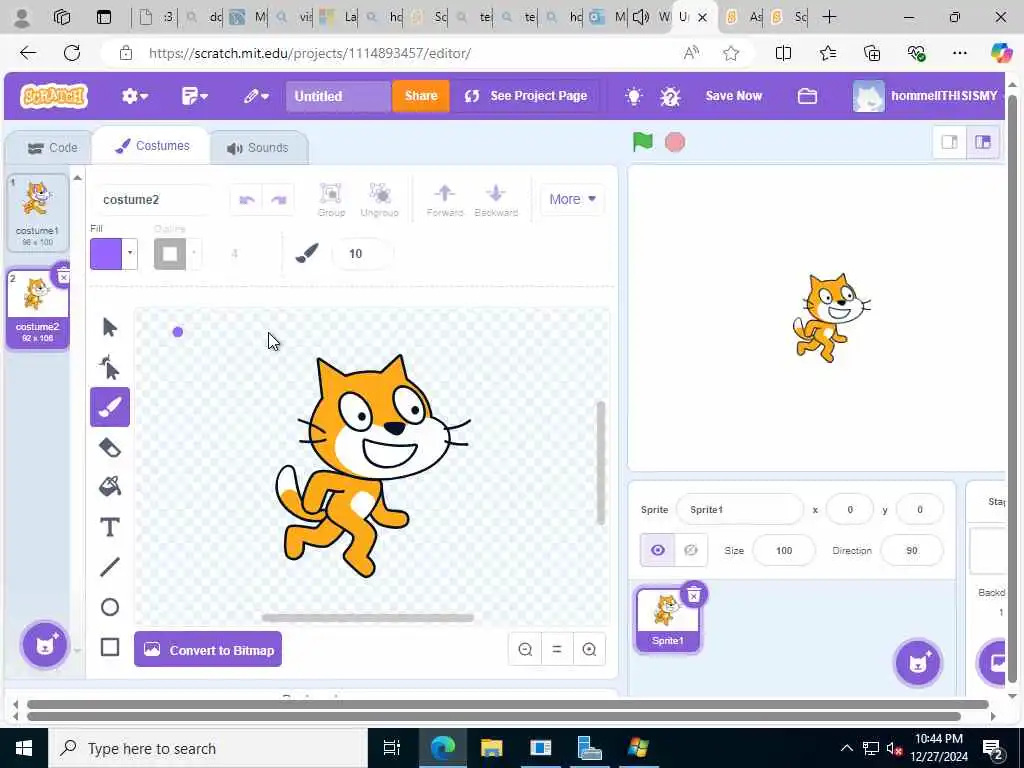Reset canvas zoom with equals button

pos(557,650)
